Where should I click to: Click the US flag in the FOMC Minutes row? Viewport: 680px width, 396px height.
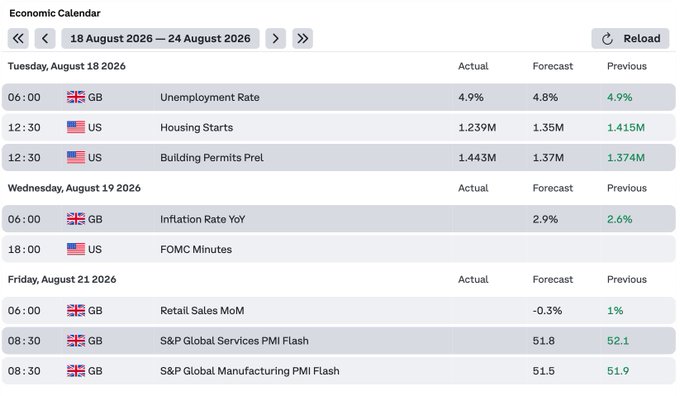pyautogui.click(x=76, y=249)
